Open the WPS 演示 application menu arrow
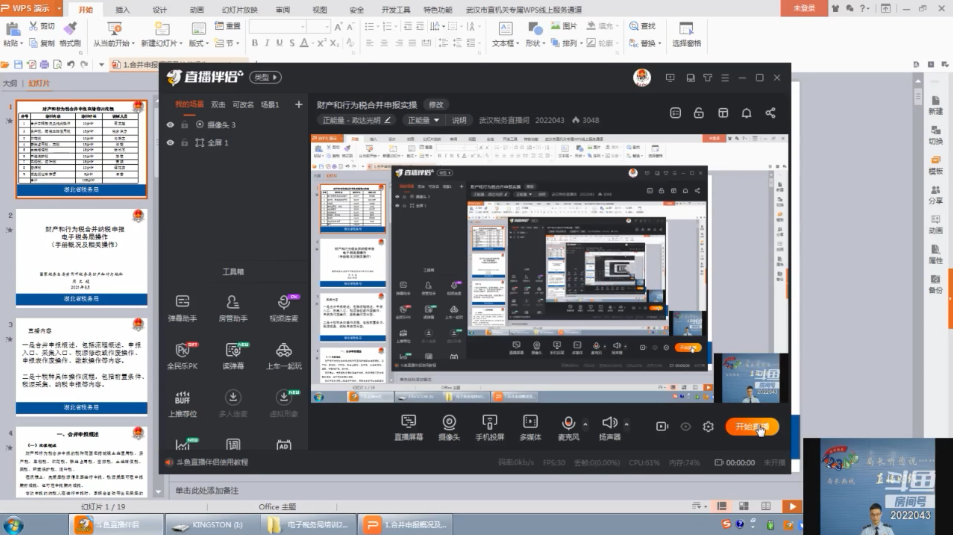Screen dimensions: 953x535 coord(59,9)
